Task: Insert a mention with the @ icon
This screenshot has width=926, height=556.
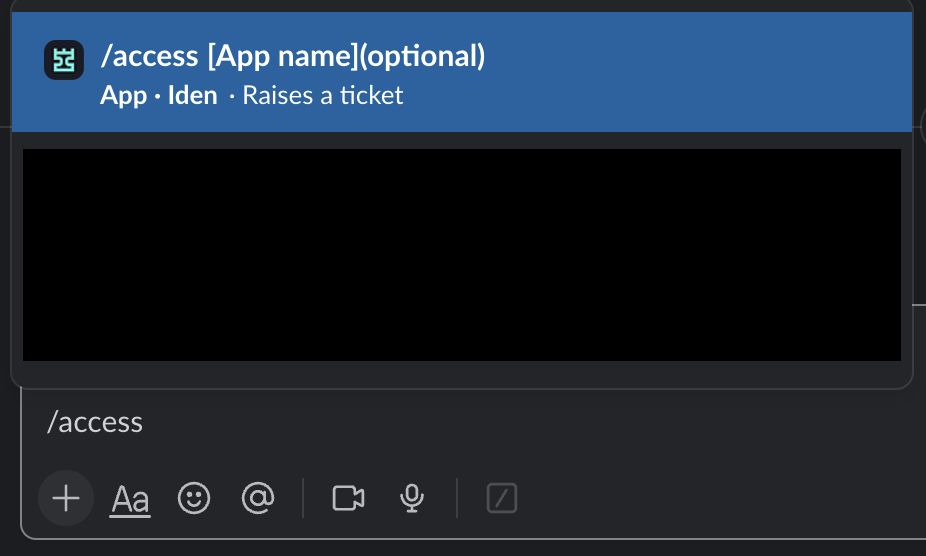Action: point(258,498)
